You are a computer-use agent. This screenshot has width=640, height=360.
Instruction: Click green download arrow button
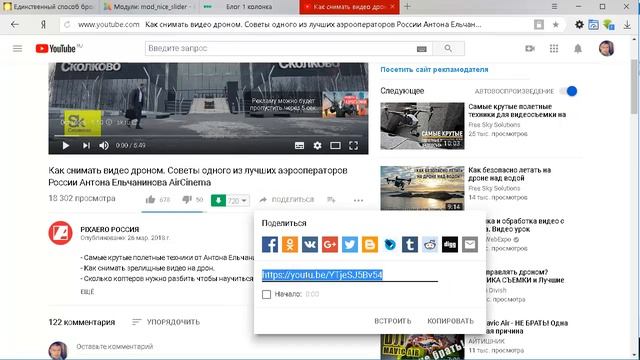tap(218, 200)
